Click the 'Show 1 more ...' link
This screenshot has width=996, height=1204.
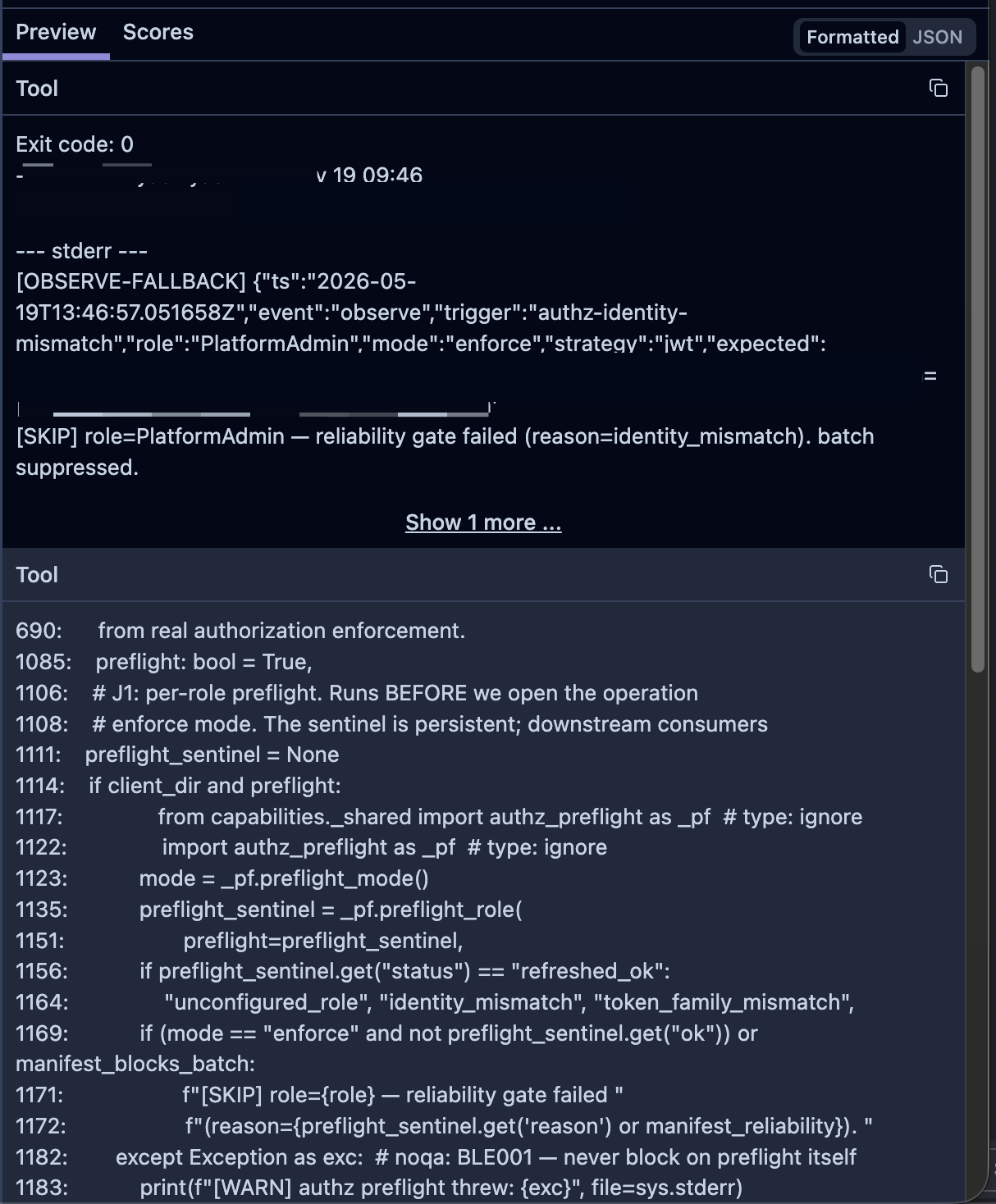[483, 522]
